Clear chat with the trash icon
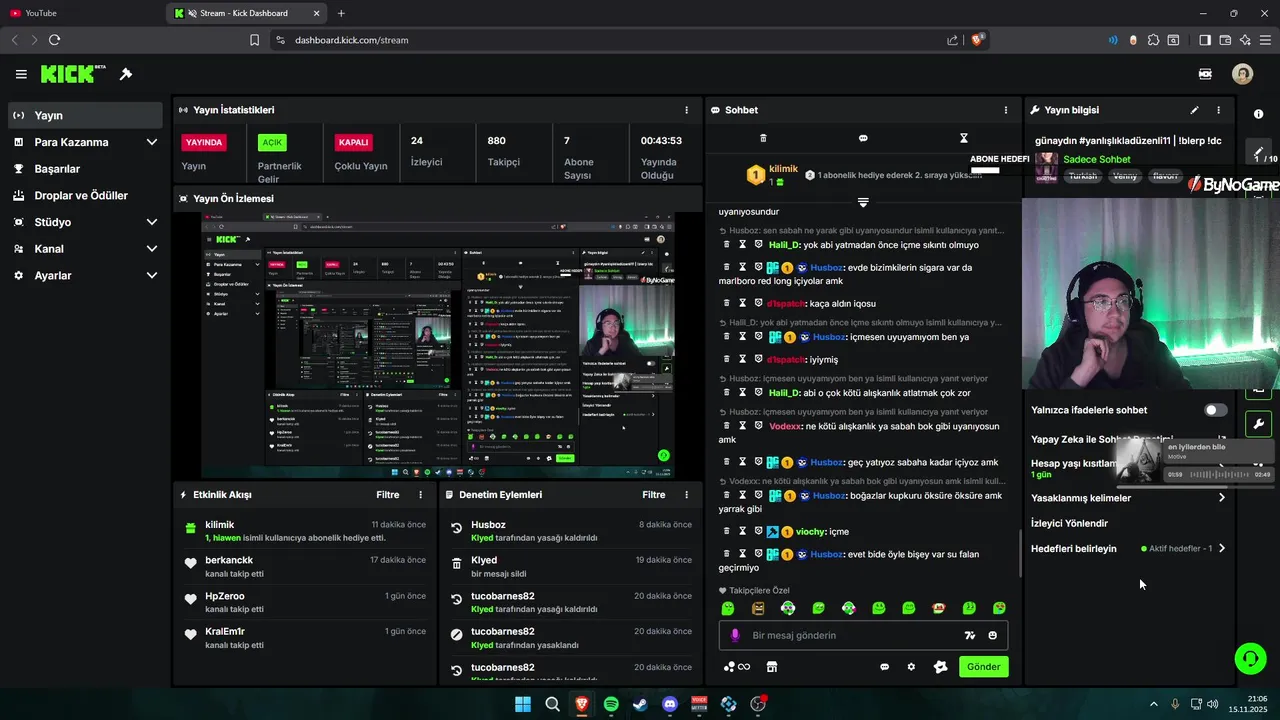The image size is (1280, 720). (763, 138)
